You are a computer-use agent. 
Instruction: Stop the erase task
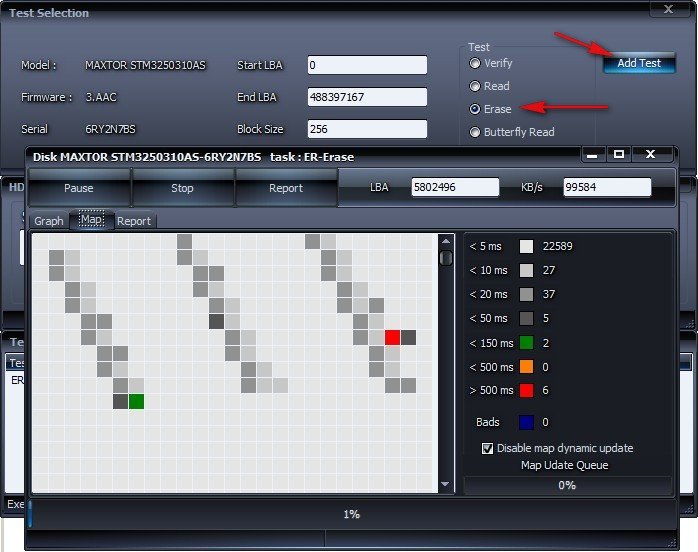click(x=183, y=188)
